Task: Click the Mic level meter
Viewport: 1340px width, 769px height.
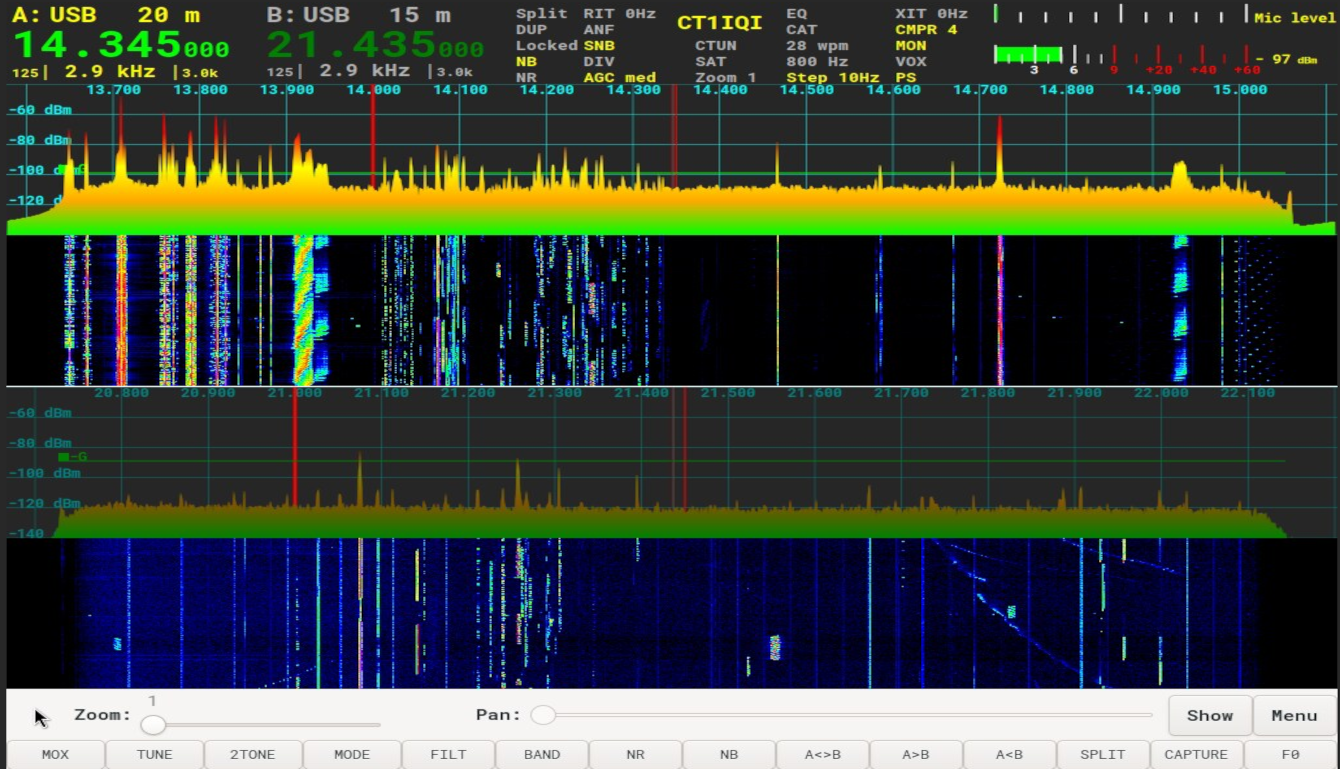Action: [1121, 14]
